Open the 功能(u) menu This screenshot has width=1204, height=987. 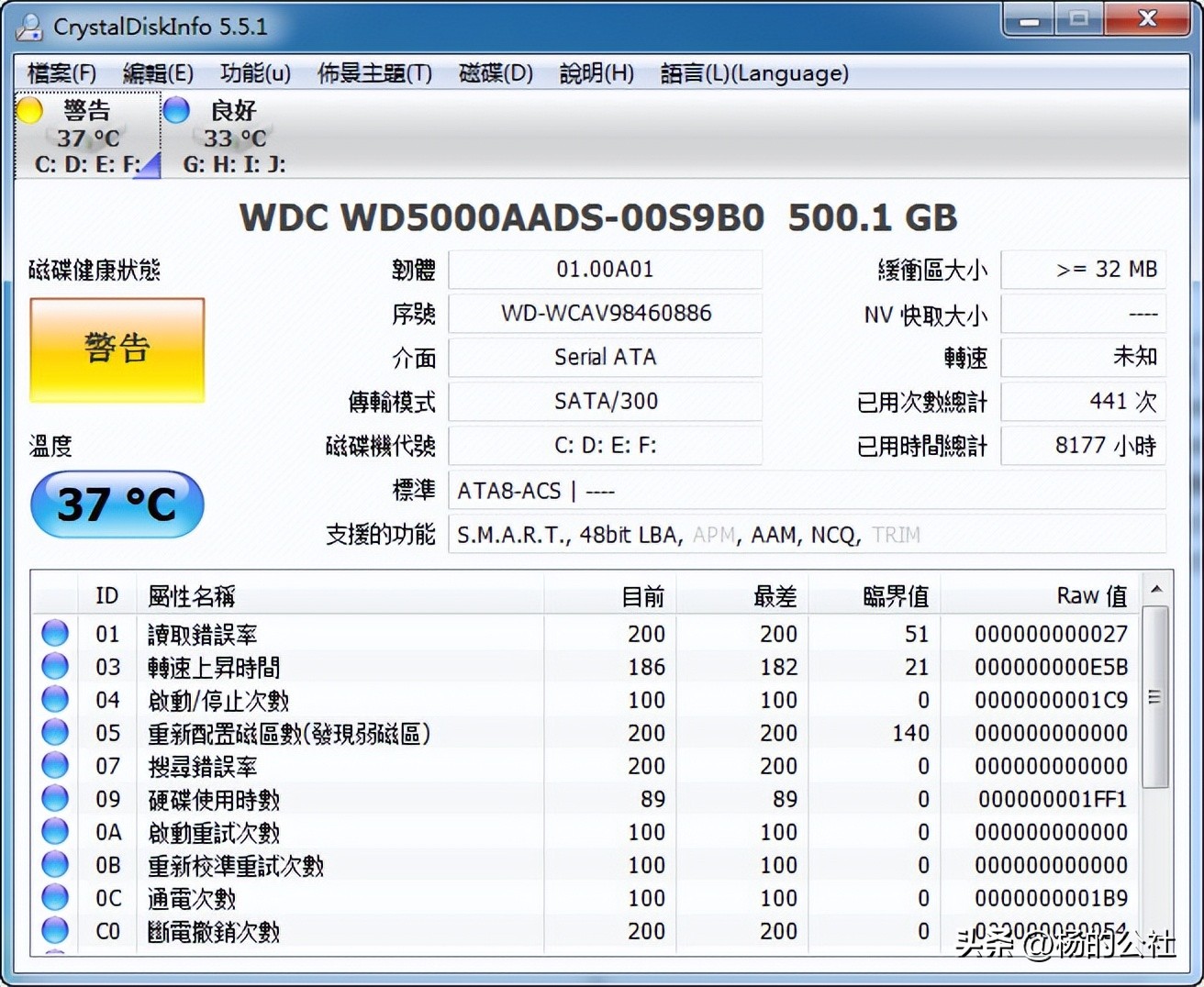[255, 73]
